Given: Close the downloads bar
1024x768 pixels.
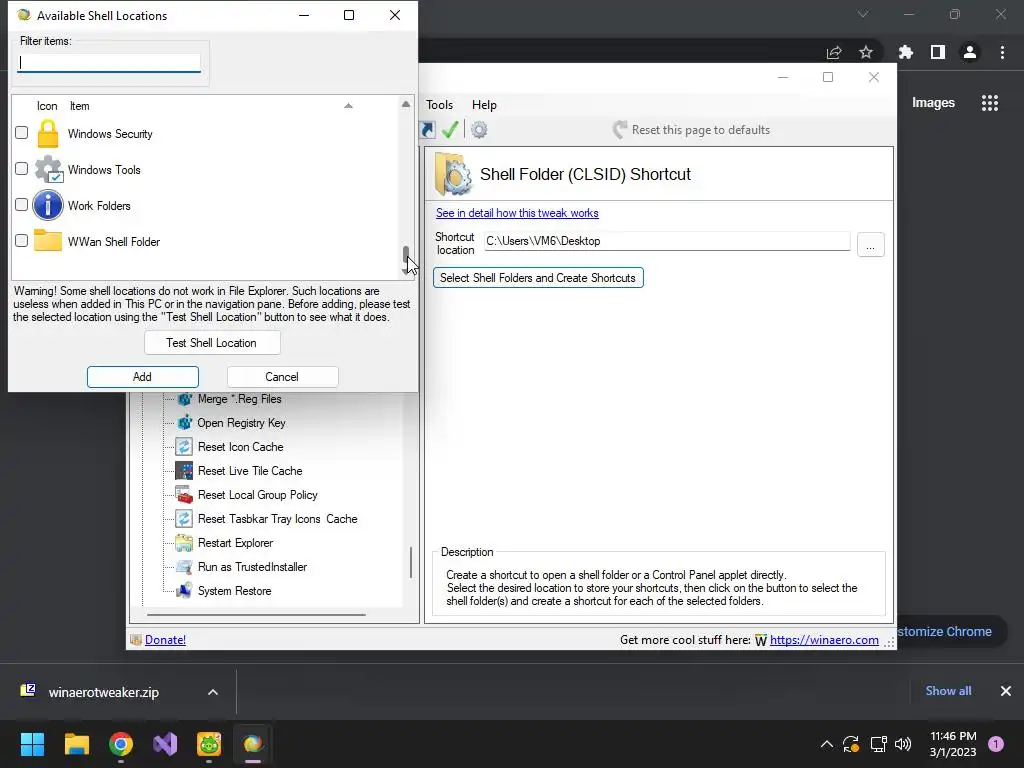Looking at the screenshot, I should 1006,691.
